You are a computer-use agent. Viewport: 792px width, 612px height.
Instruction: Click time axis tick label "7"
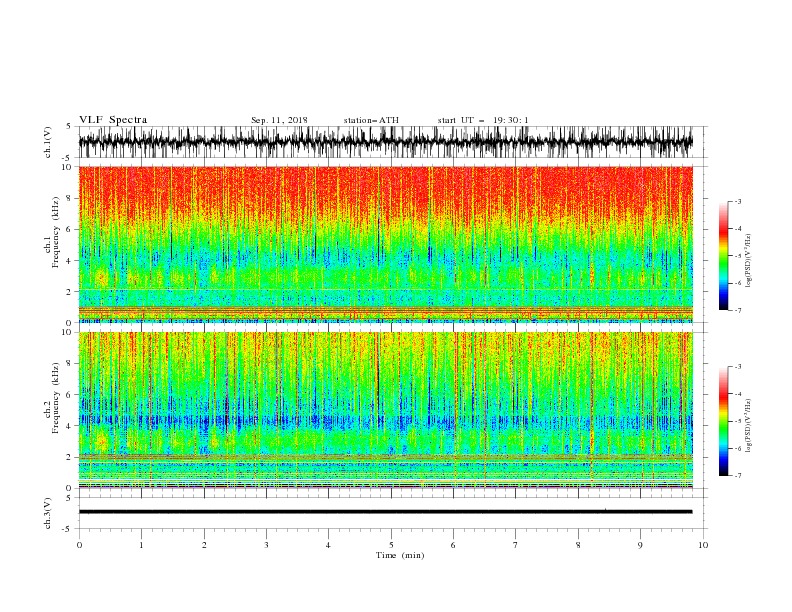point(516,545)
